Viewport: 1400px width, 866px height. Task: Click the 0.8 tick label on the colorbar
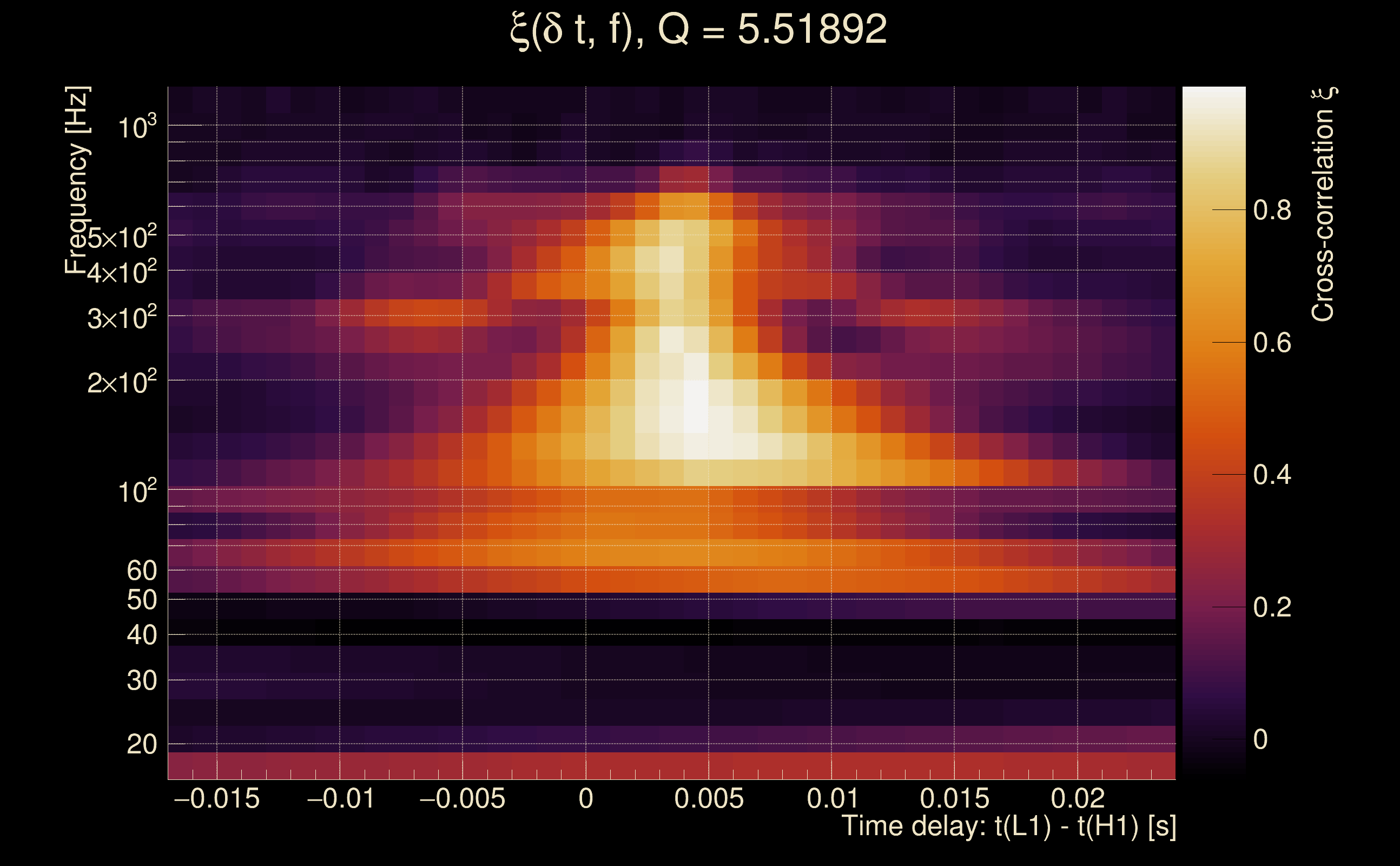click(1272, 210)
